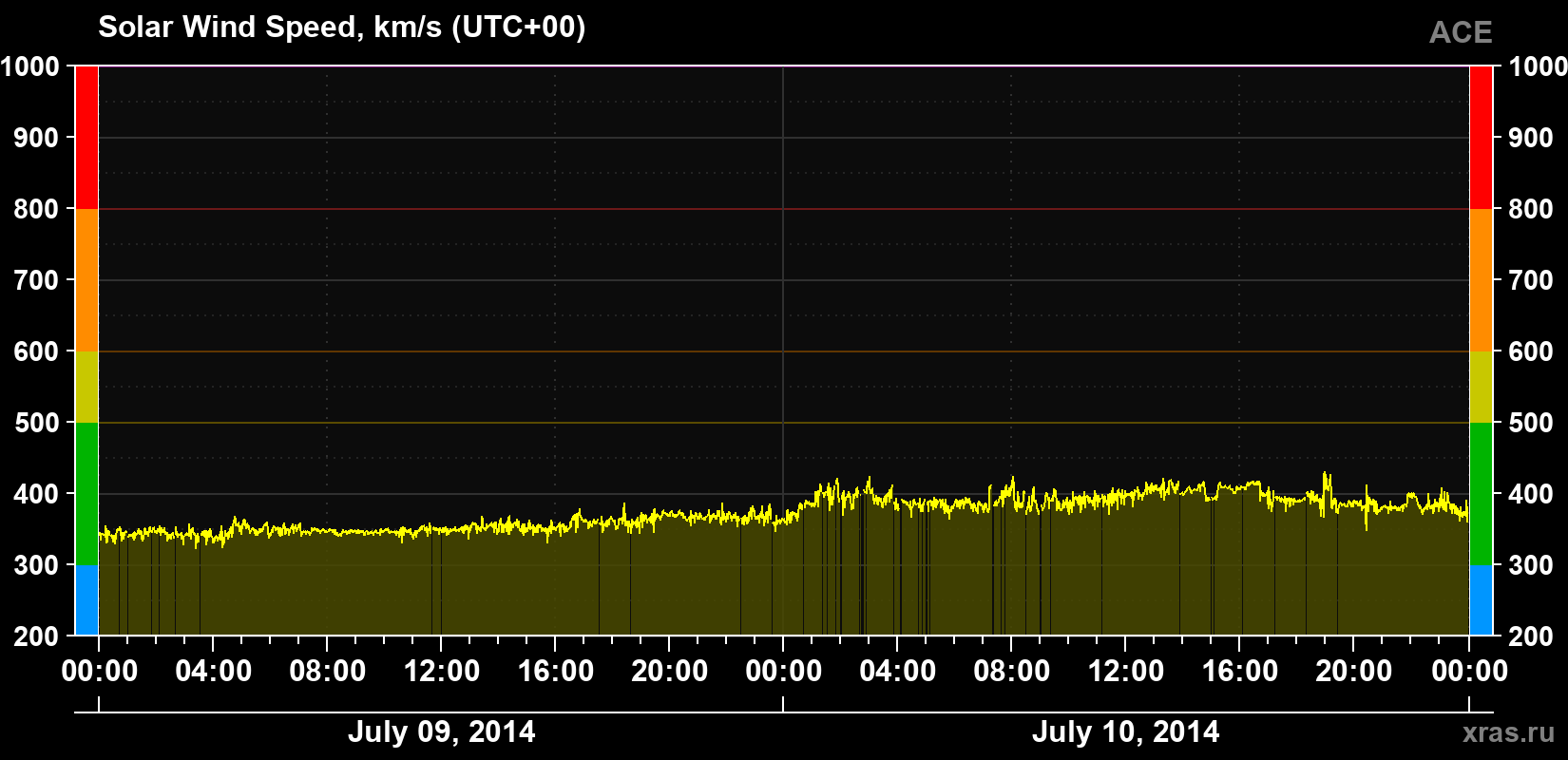
Task: Click the yellow 500–600 band on the right scale
Action: 1481,387
